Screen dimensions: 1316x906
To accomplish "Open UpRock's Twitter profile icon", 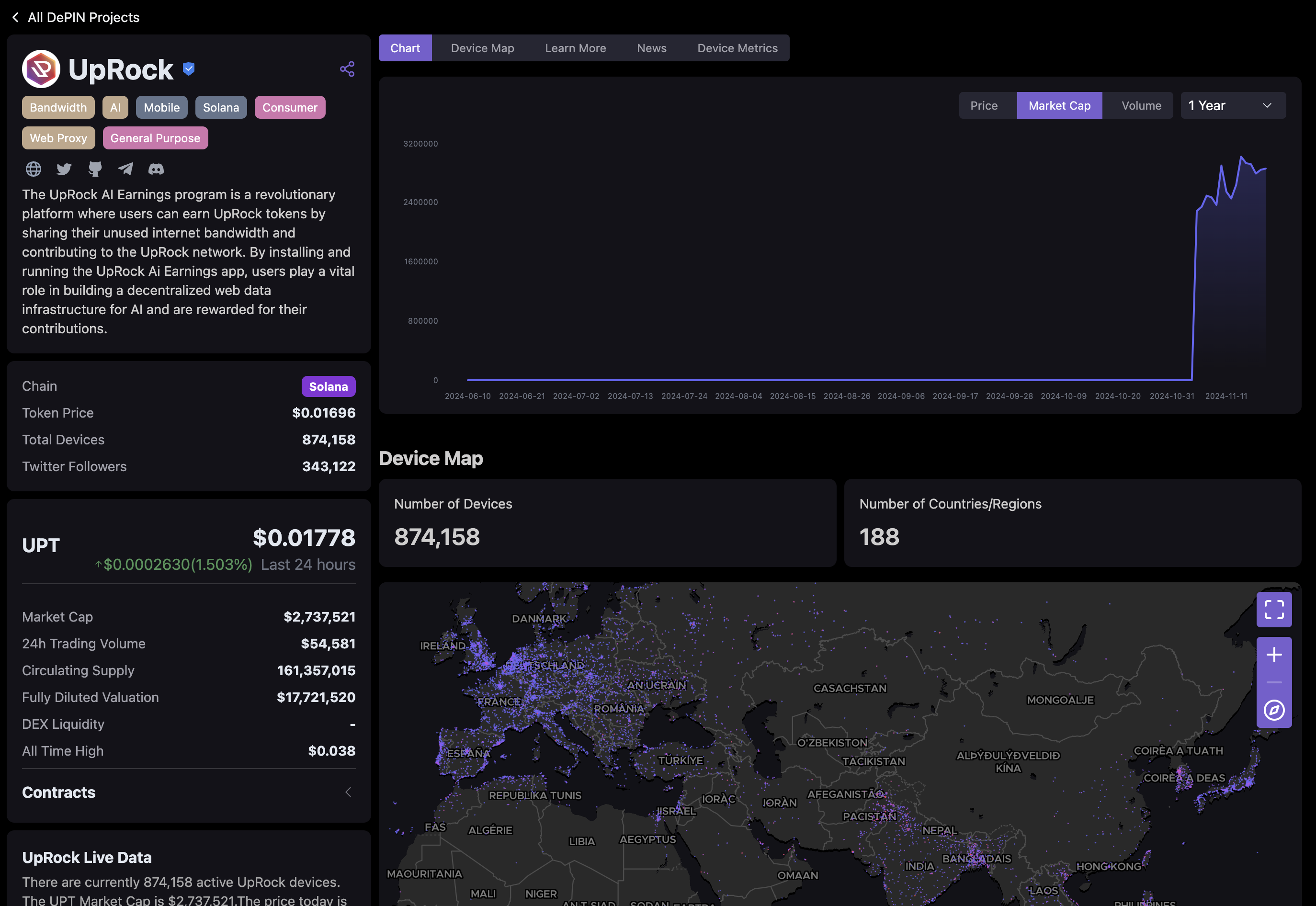I will (64, 169).
